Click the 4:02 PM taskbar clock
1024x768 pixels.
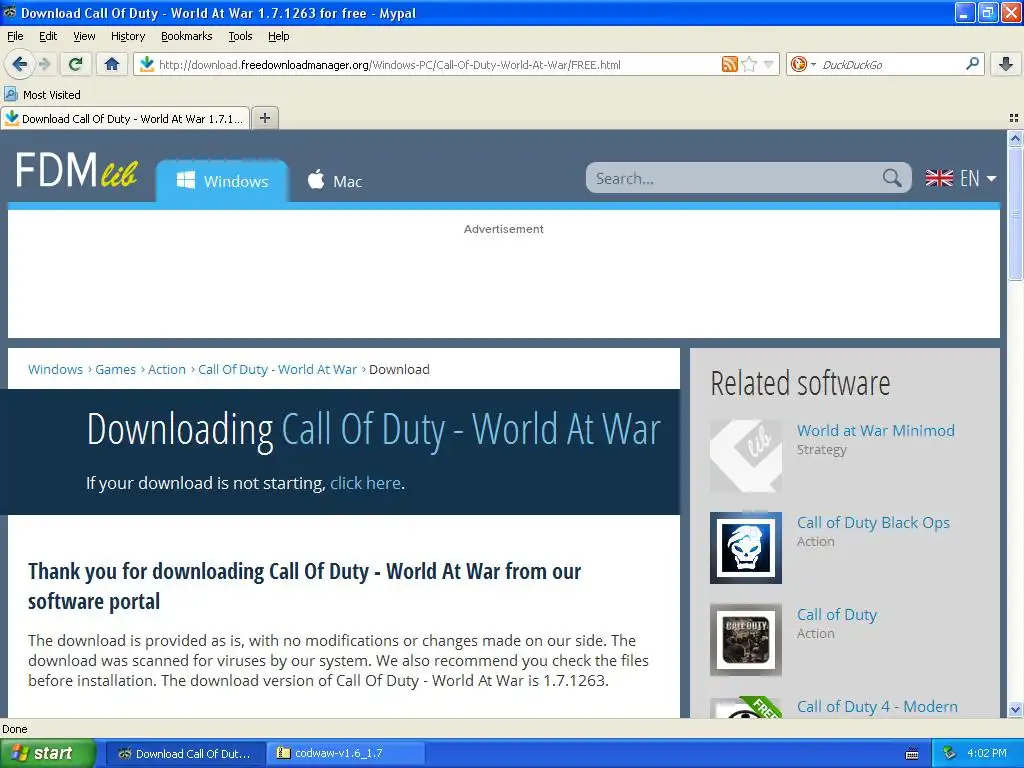987,753
